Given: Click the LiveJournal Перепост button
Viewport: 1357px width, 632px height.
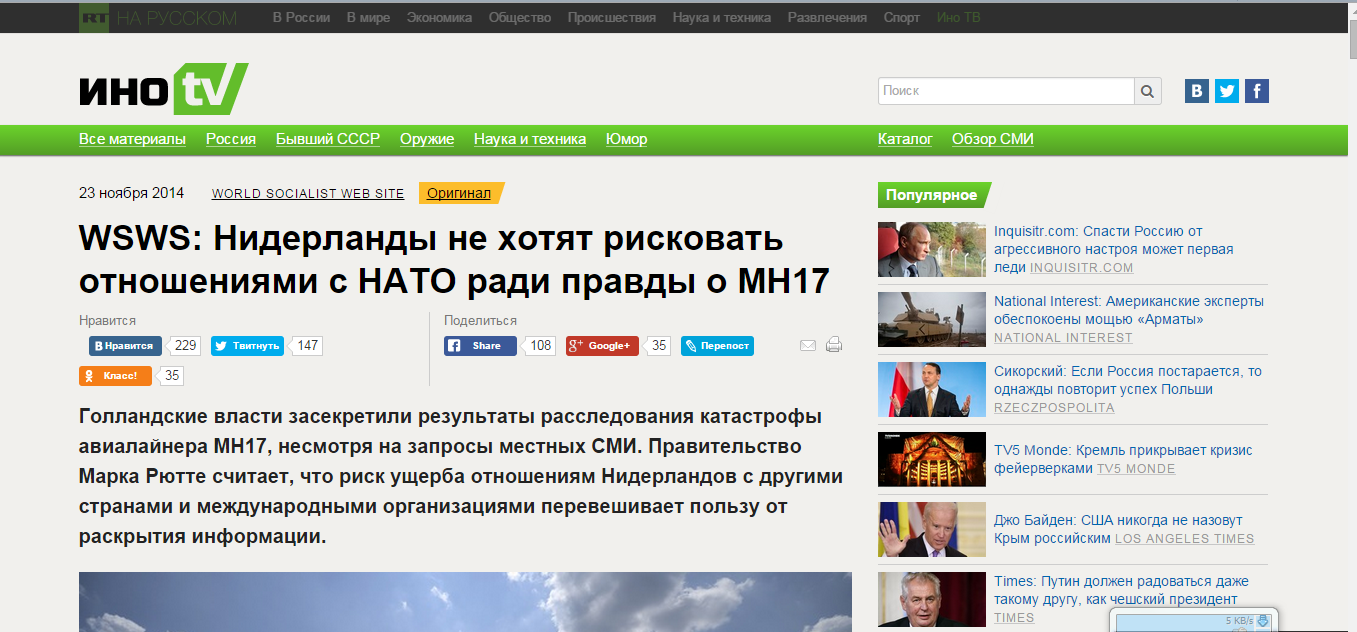Looking at the screenshot, I should click(x=717, y=346).
